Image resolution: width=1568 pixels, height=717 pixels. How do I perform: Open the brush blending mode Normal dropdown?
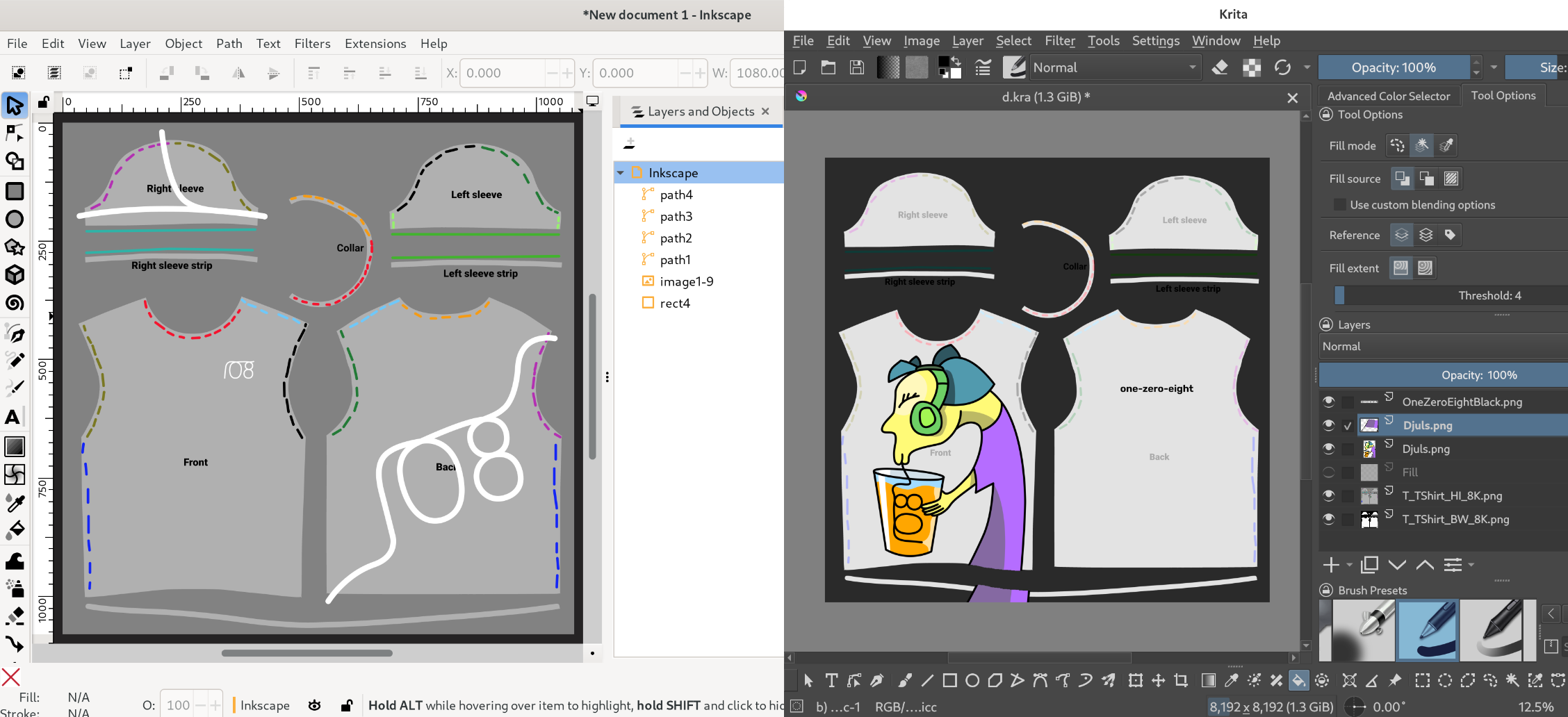1114,67
